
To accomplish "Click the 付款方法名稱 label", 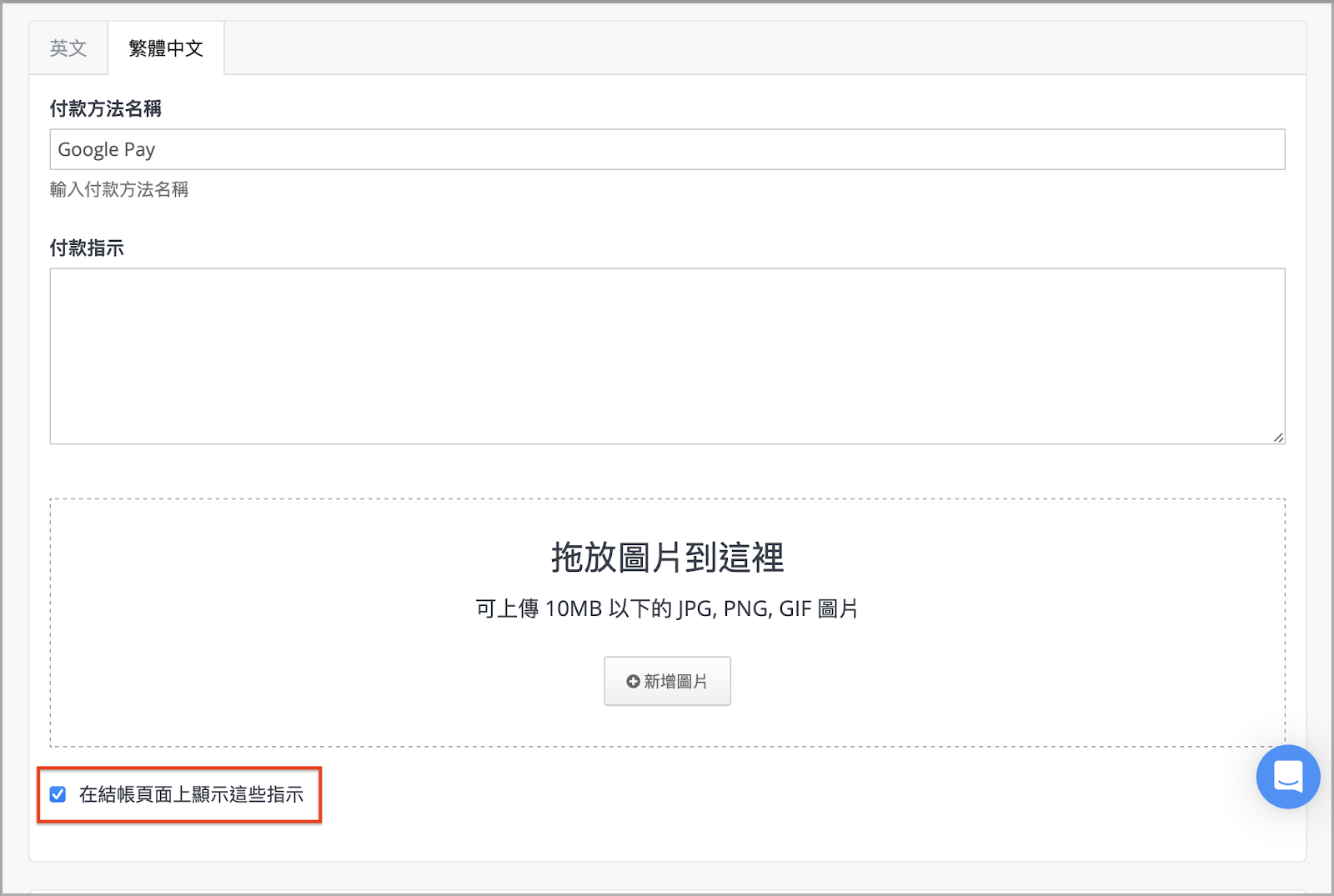I will pyautogui.click(x=106, y=108).
